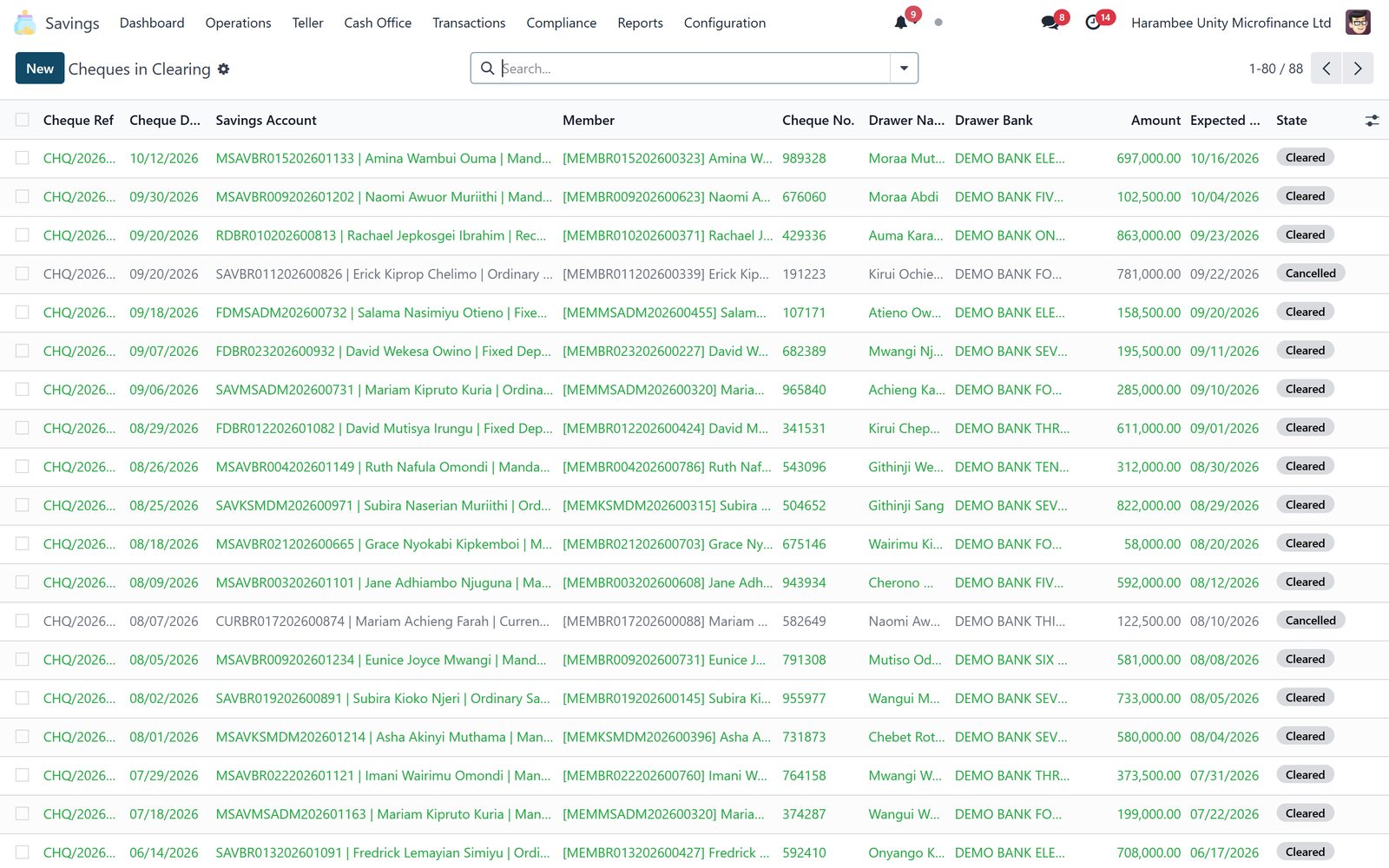Toggle the select-all checkbox in header

coord(23,120)
